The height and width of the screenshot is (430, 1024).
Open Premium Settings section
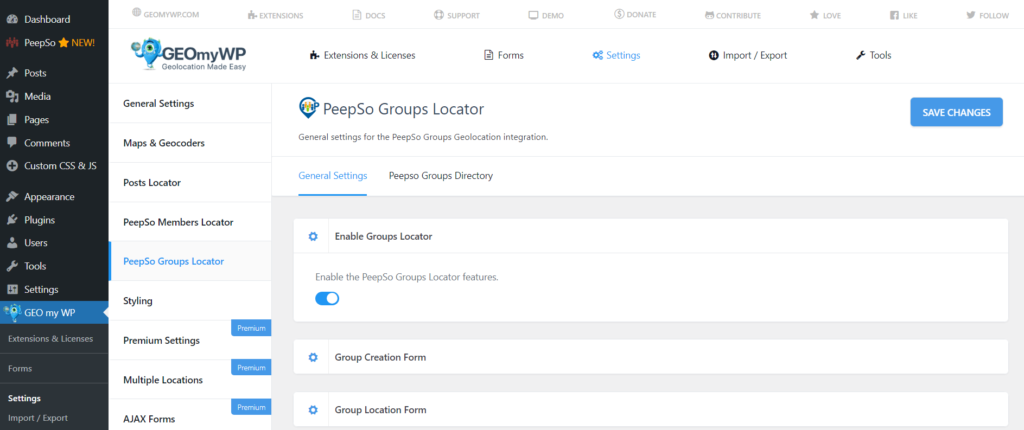coord(189,340)
